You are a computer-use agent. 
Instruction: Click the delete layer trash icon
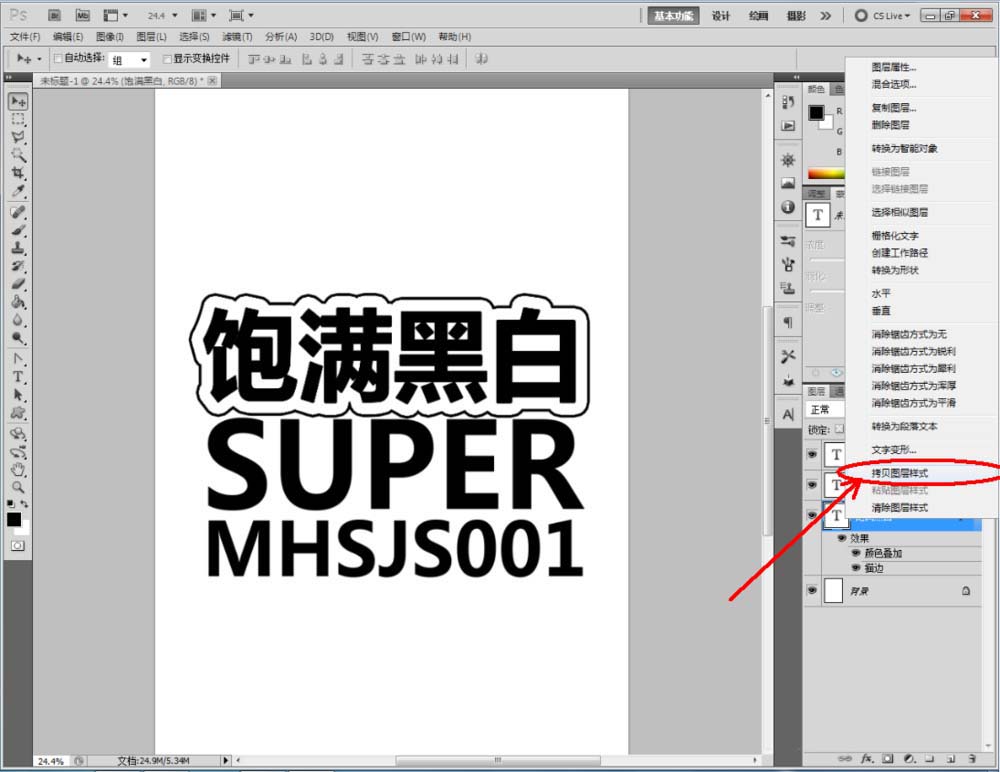(x=972, y=759)
